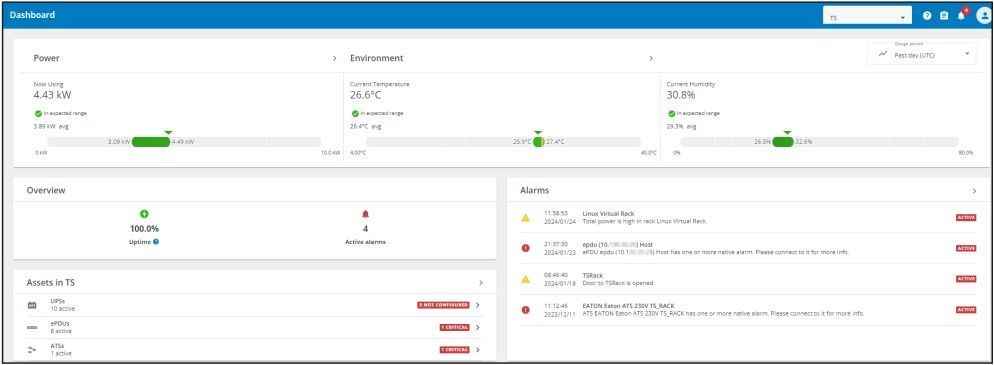Open the TSRack alarm title
The width and height of the screenshot is (994, 365).
coord(592,276)
